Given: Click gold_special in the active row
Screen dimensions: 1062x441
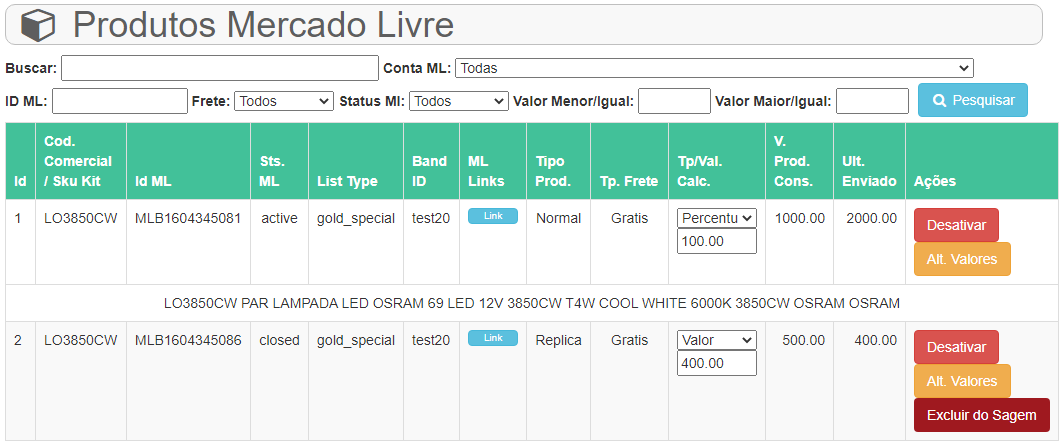Looking at the screenshot, I should coord(356,218).
